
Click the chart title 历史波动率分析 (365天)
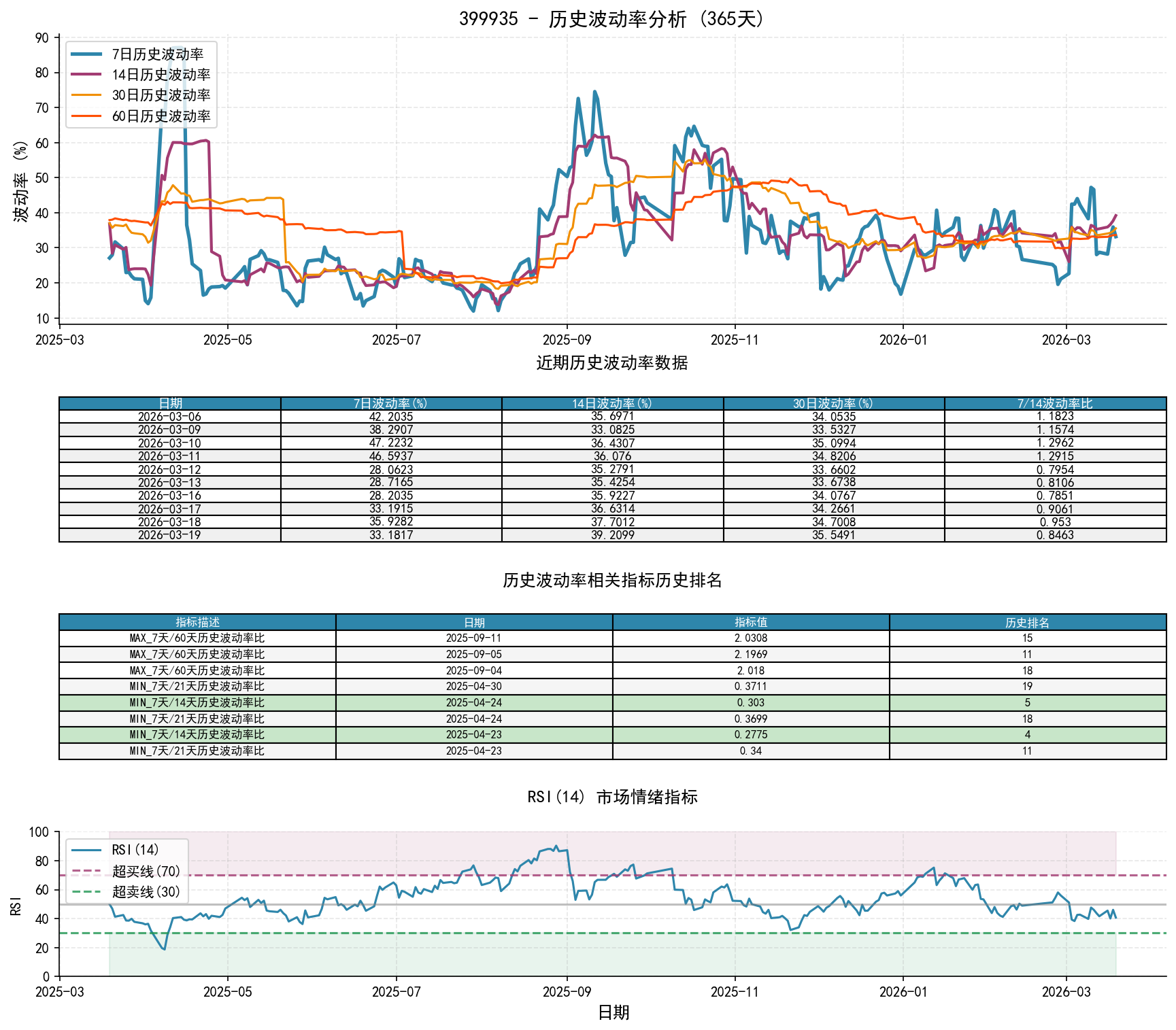612,19
